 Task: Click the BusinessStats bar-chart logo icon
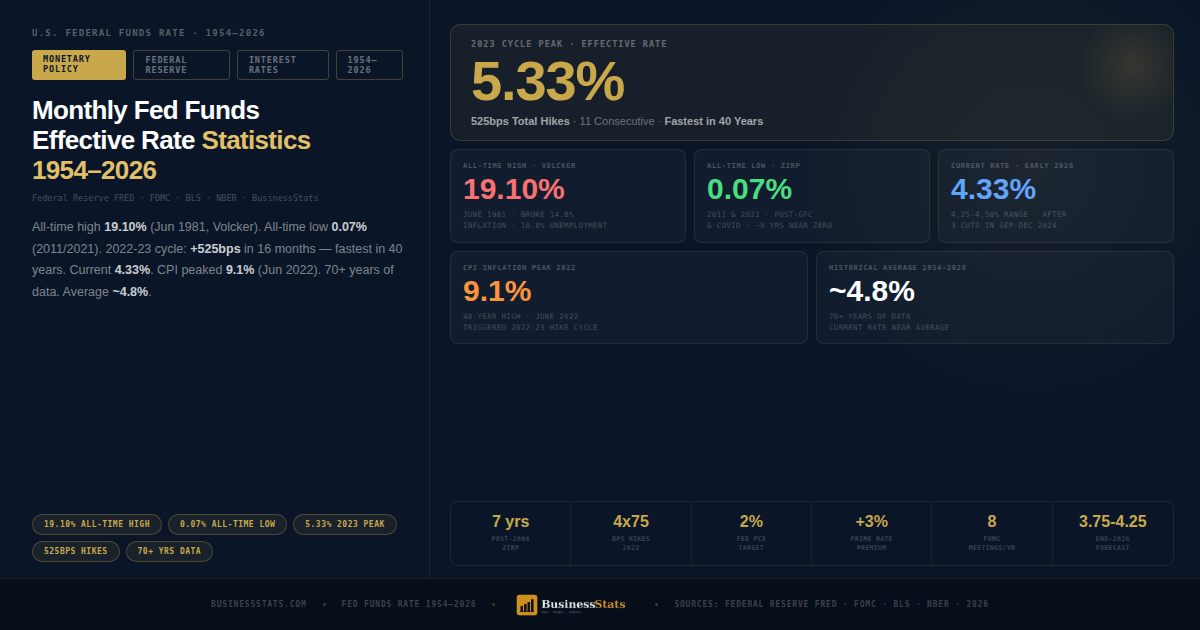point(526,604)
